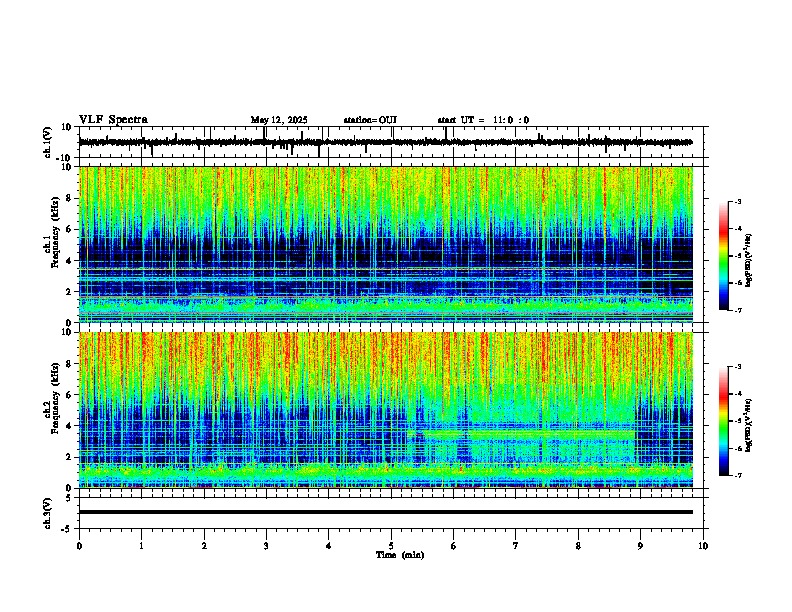Image resolution: width=792 pixels, height=612 pixels.
Task: Click the ch.1 spectrogram panel
Action: point(386,244)
